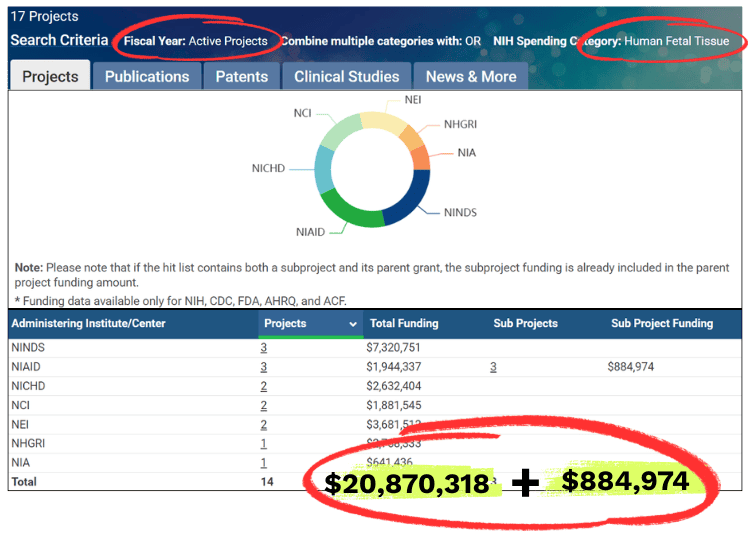This screenshot has width=750, height=535.
Task: Click the Projects tab
Action: (49, 76)
